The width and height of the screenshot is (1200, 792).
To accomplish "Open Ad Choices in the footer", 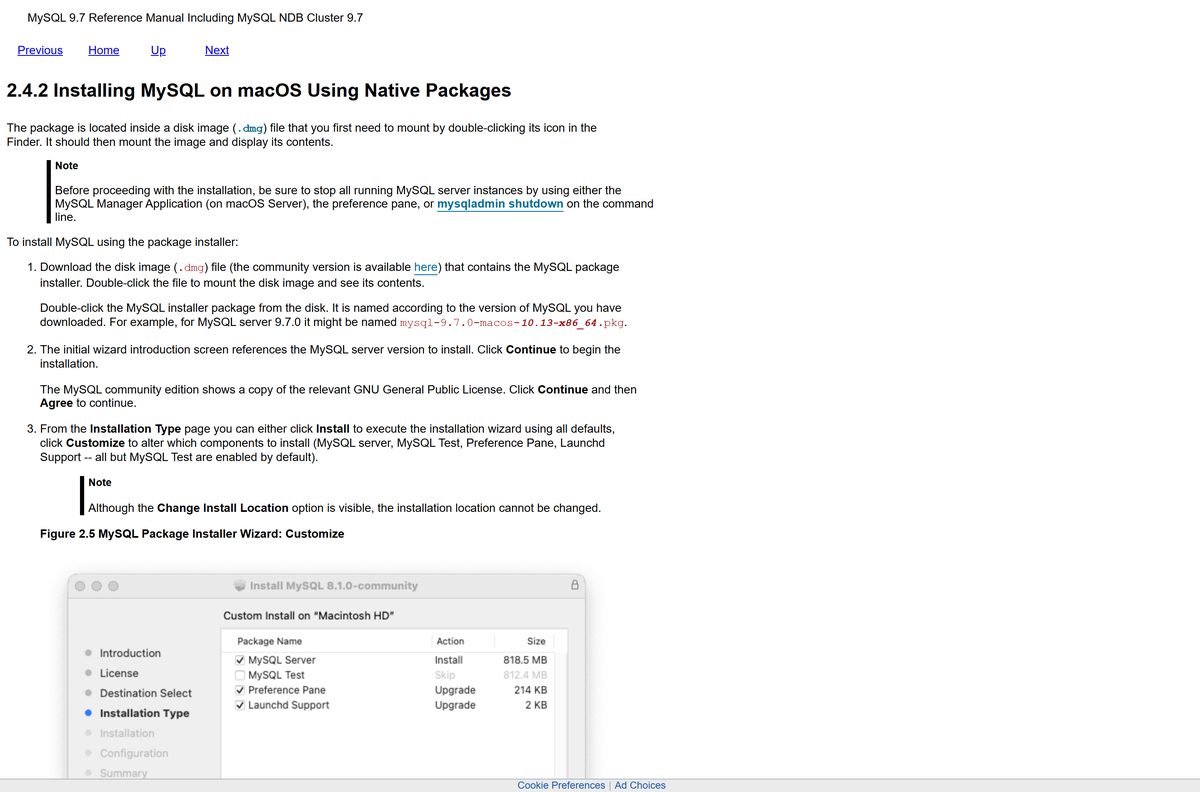I will coord(640,785).
